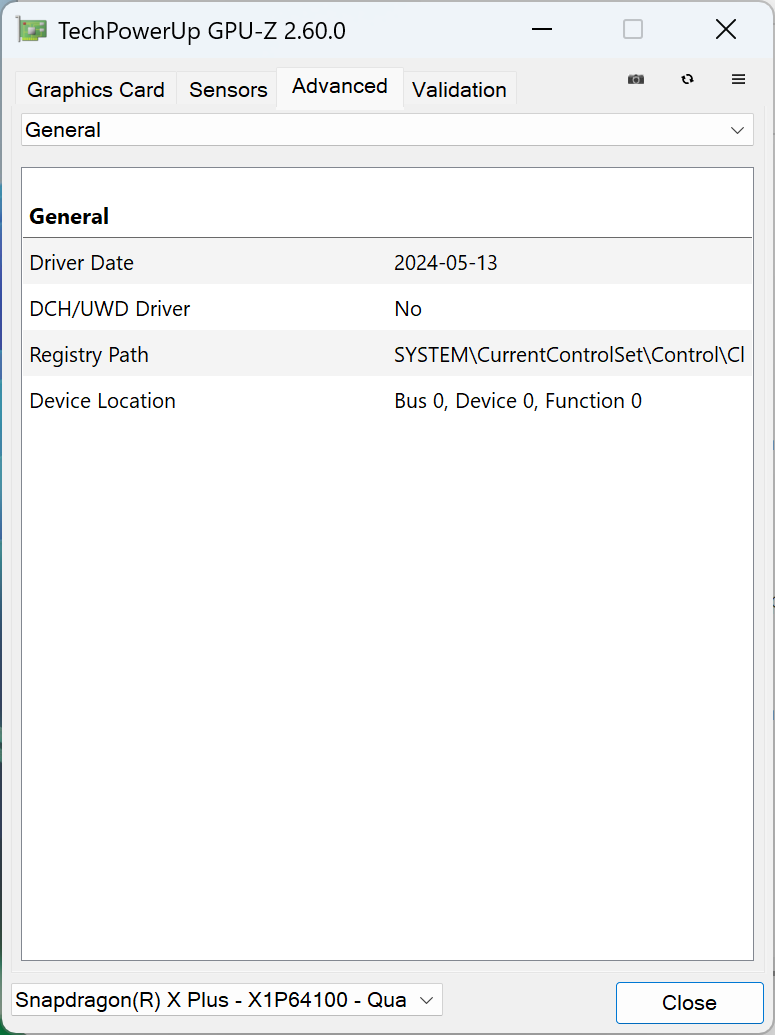Viewport: 775px width, 1035px height.
Task: Expand the General category dropdown
Action: [x=387, y=130]
